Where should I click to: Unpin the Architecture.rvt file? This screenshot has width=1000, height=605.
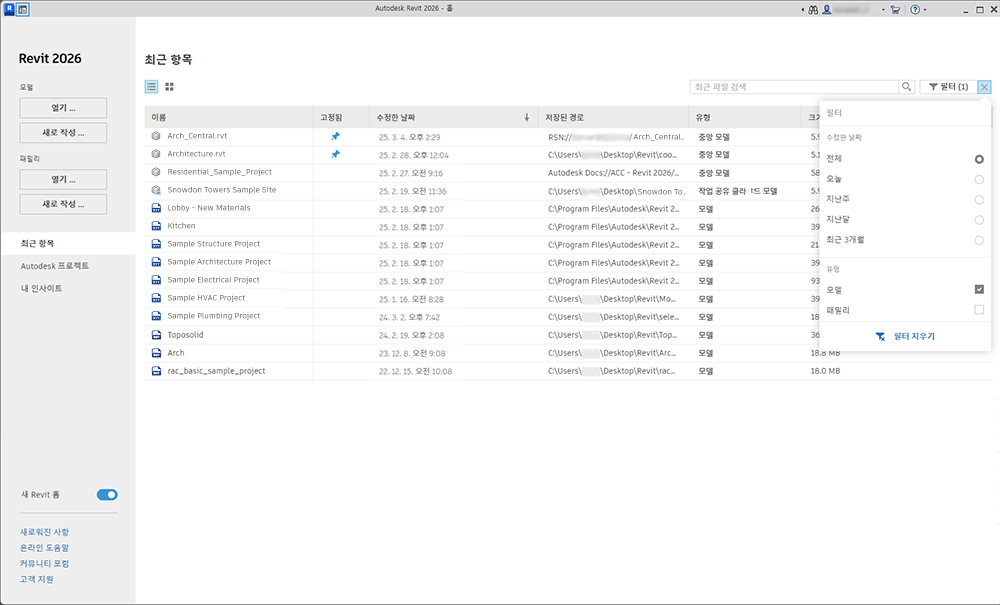pos(335,154)
